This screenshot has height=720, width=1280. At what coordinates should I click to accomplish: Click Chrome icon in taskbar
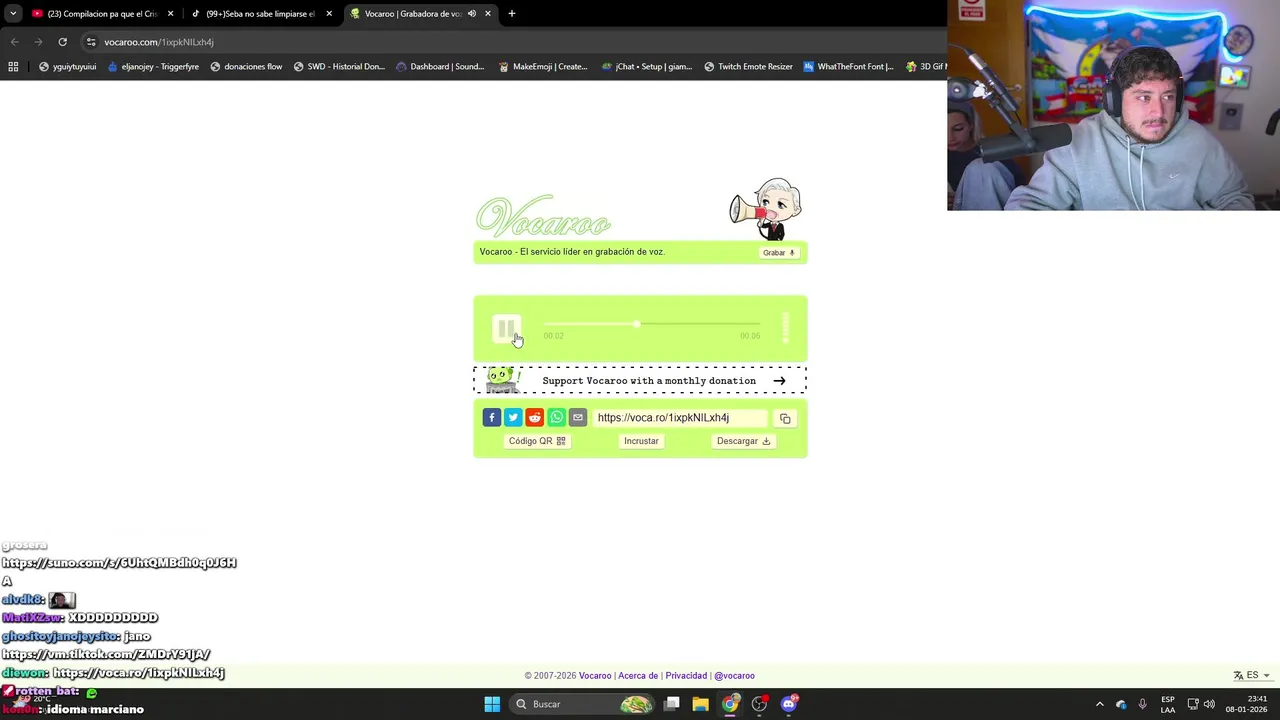[730, 704]
